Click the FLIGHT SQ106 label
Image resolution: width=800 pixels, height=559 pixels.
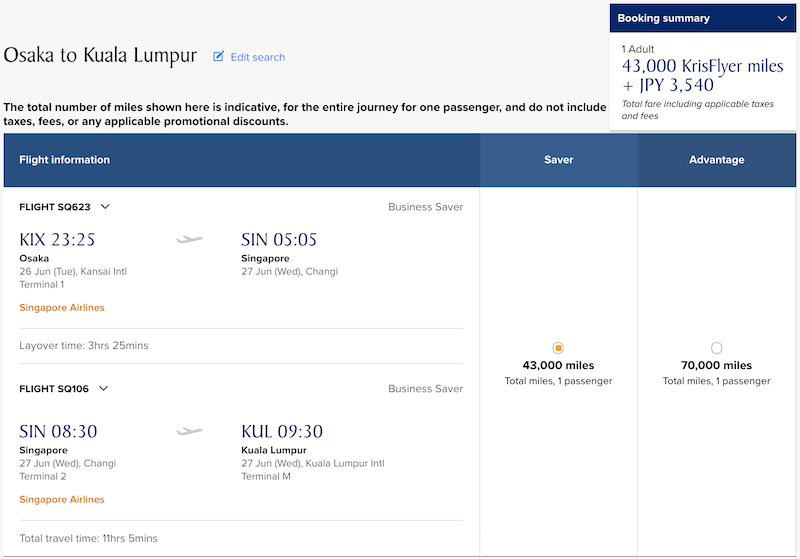[54, 389]
